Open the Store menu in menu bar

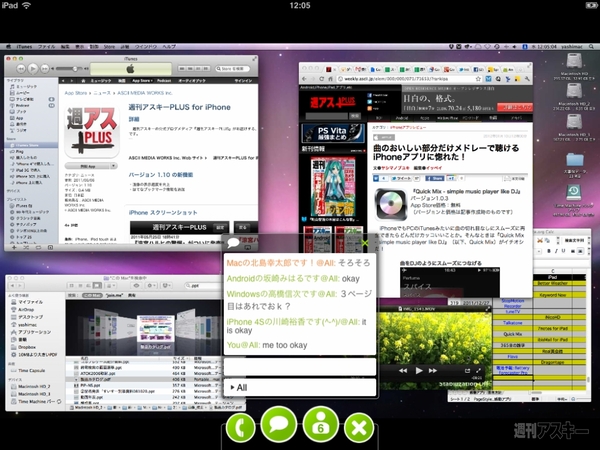109,47
